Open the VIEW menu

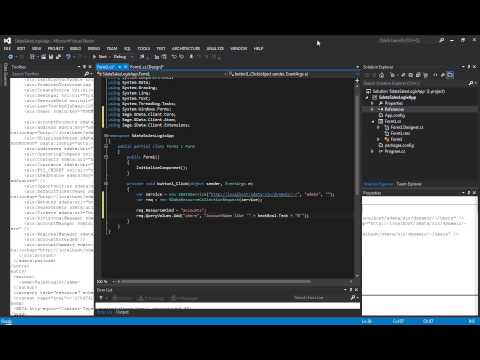36,49
